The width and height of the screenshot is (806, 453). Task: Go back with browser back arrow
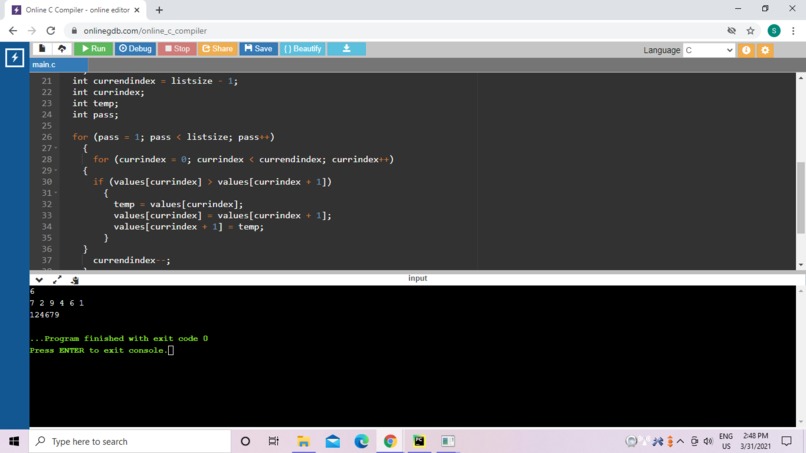tap(13, 31)
